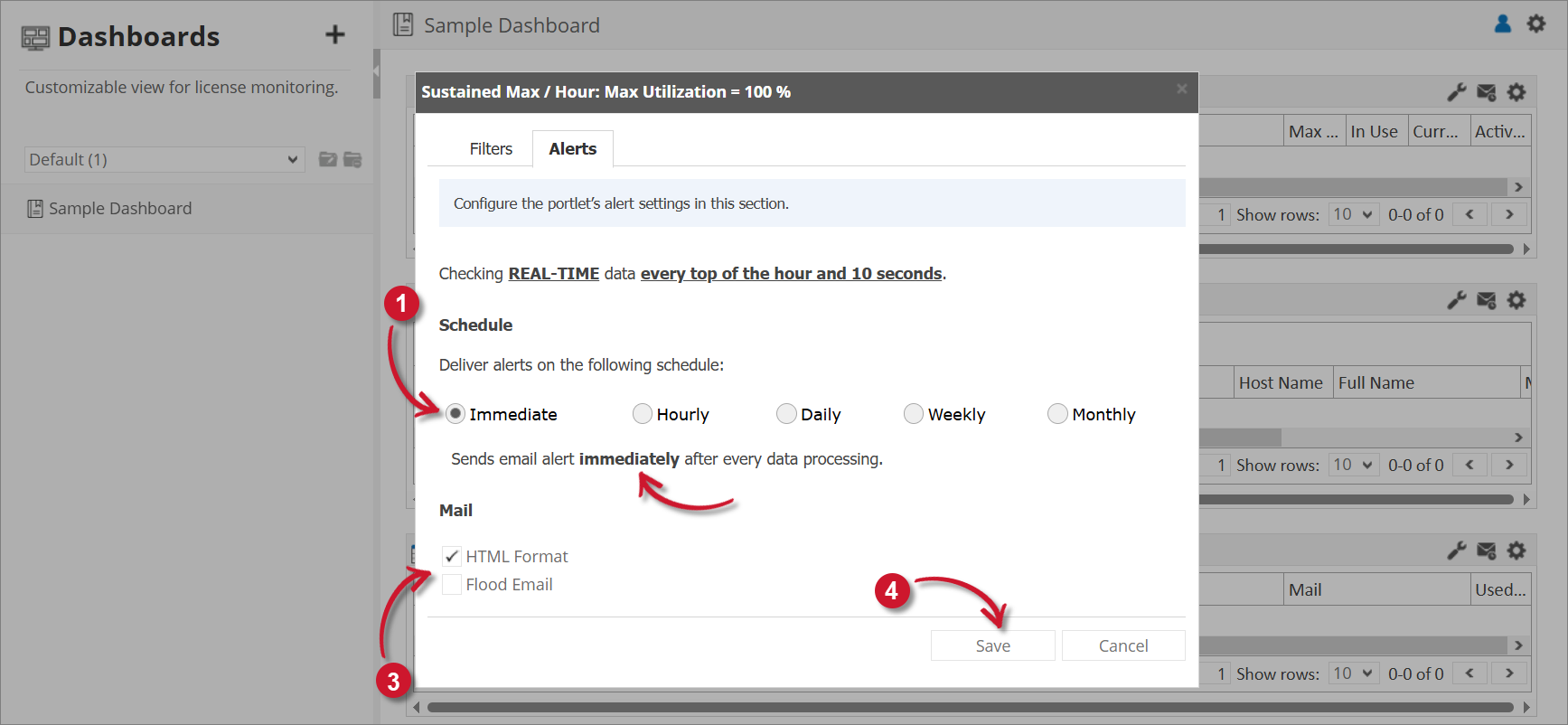This screenshot has width=1568, height=725.
Task: Click the Sample Dashboard title page icon
Action: (x=403, y=24)
